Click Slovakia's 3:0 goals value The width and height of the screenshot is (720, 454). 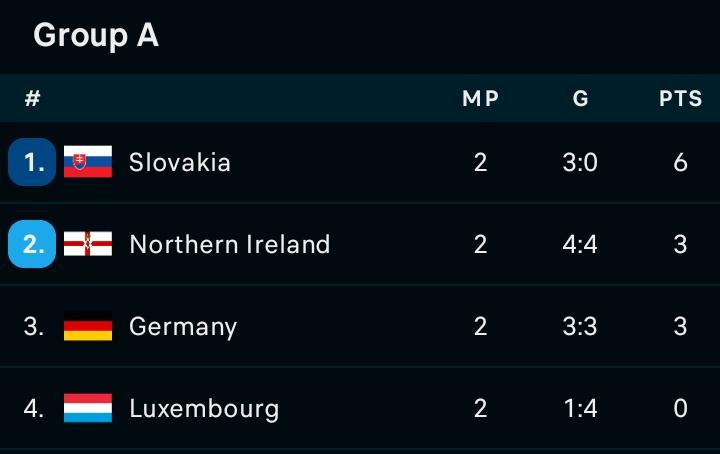point(580,162)
